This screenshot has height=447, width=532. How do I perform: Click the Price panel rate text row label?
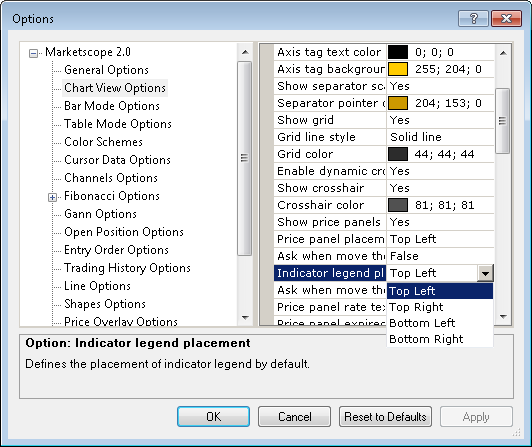(x=330, y=307)
